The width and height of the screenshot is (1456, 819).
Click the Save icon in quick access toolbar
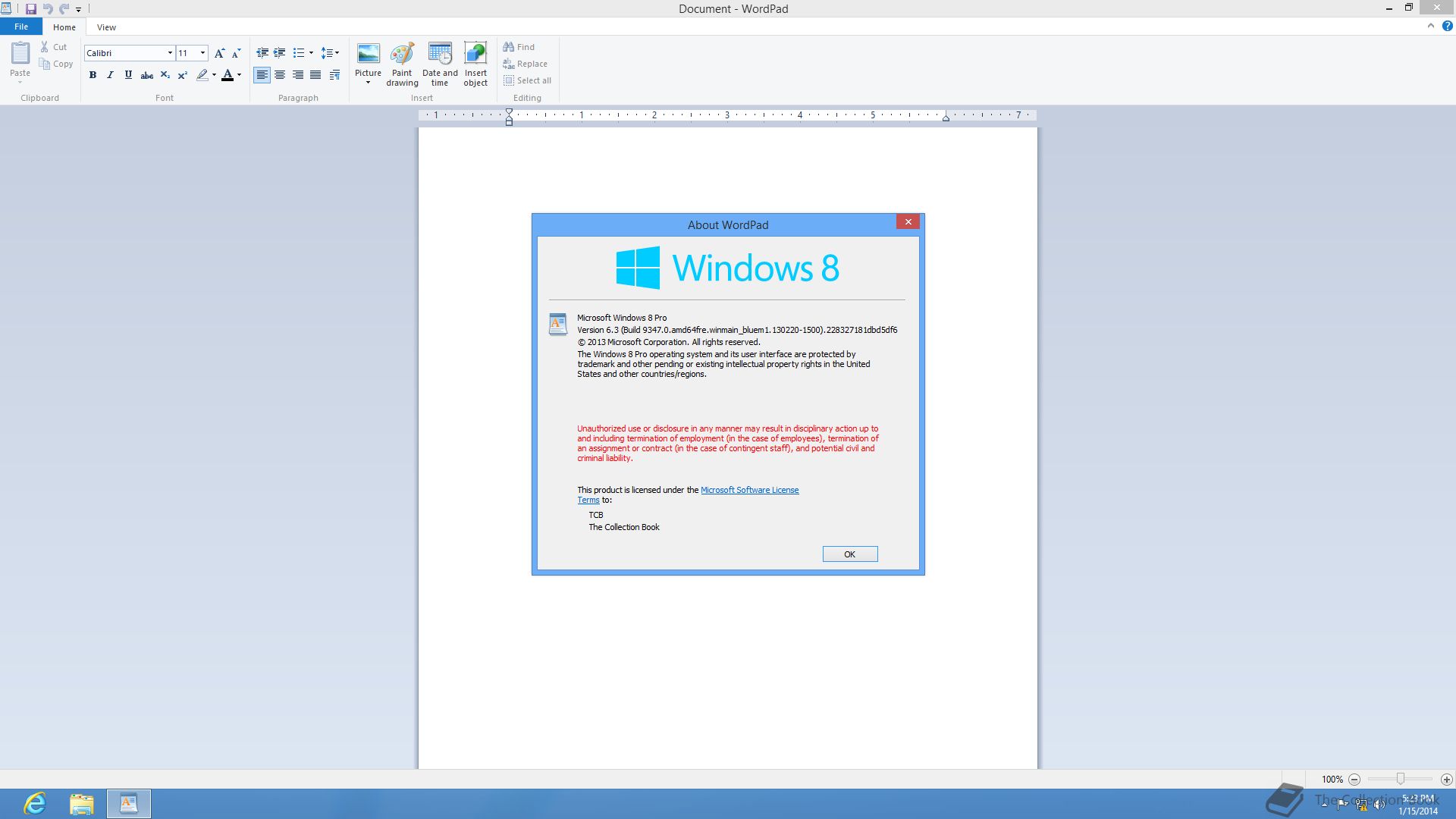click(x=31, y=9)
